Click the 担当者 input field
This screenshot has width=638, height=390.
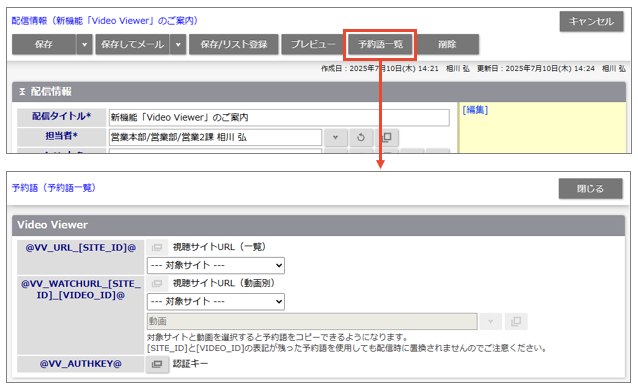pyautogui.click(x=215, y=137)
